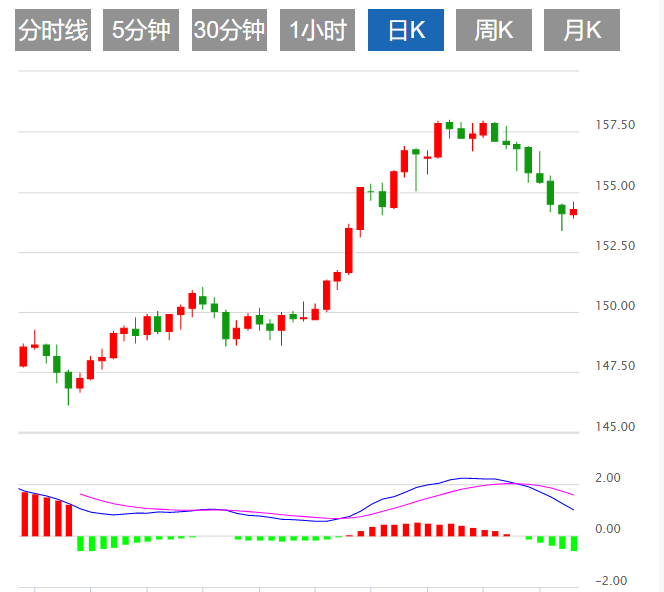Select the rightmost green MACD histogram bar
This screenshot has width=664, height=592.
point(574,543)
